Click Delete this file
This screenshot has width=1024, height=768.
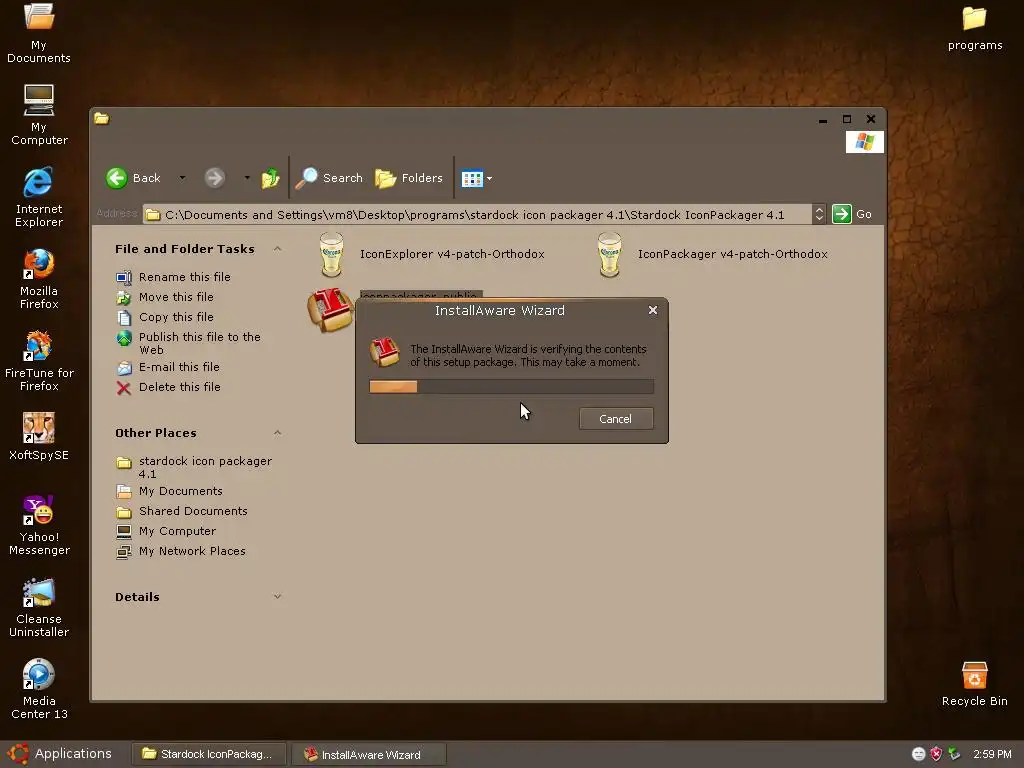click(x=168, y=387)
